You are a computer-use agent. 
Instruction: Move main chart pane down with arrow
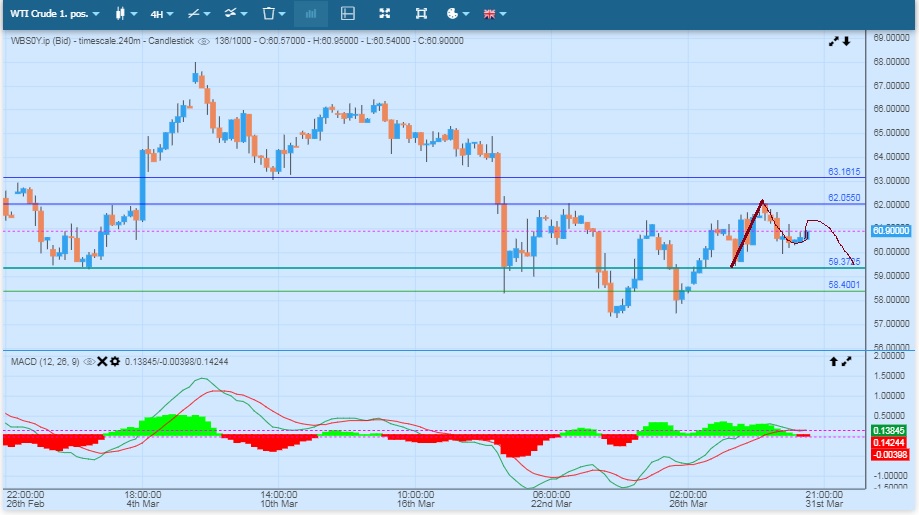pos(846,41)
